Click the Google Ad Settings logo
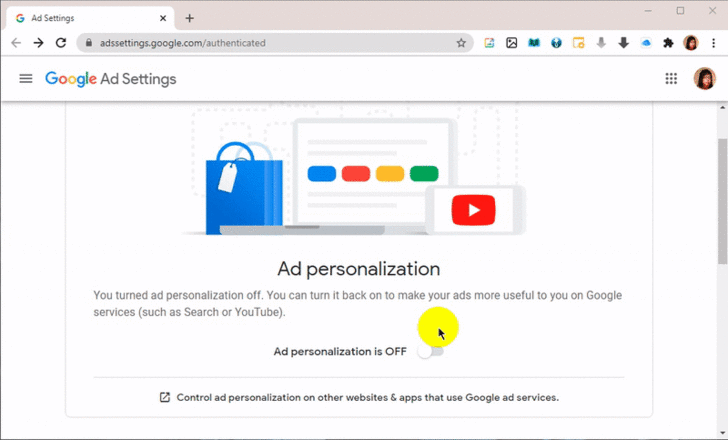 click(110, 79)
